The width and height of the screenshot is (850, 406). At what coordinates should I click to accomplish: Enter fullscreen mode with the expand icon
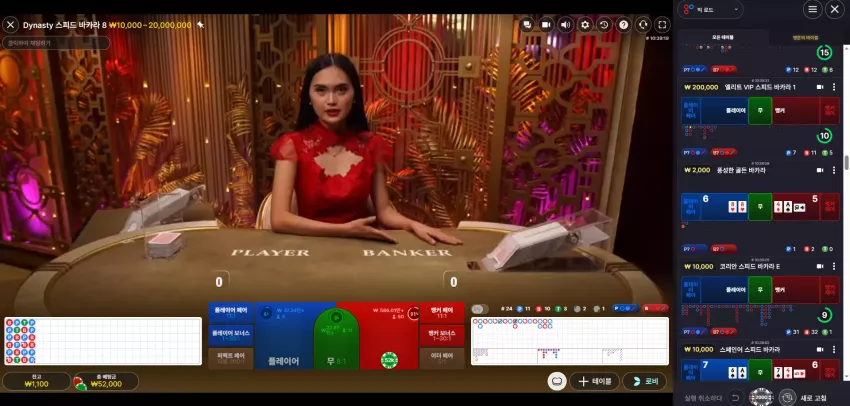[662, 25]
